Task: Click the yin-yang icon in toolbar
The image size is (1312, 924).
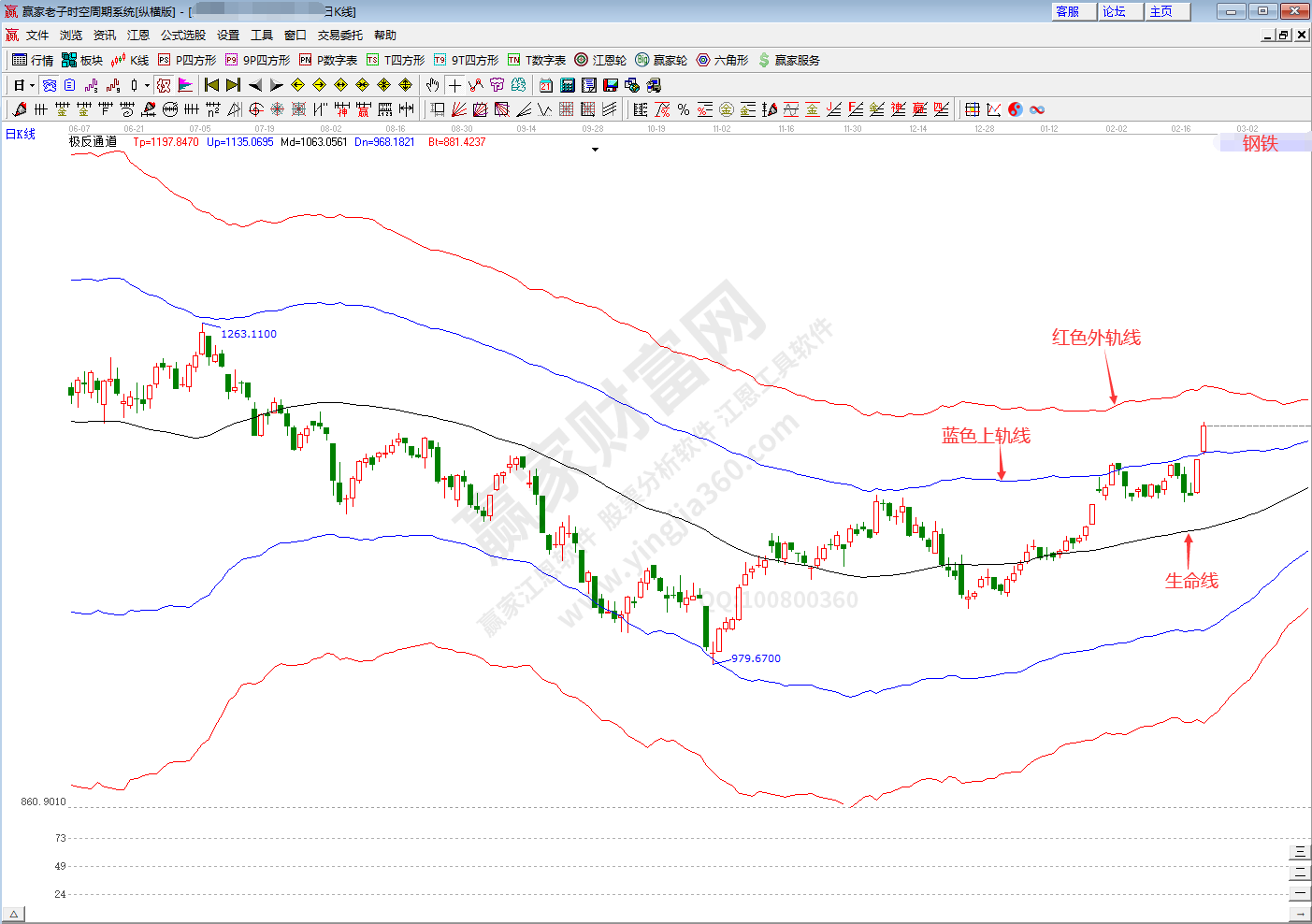Action: (x=1016, y=109)
